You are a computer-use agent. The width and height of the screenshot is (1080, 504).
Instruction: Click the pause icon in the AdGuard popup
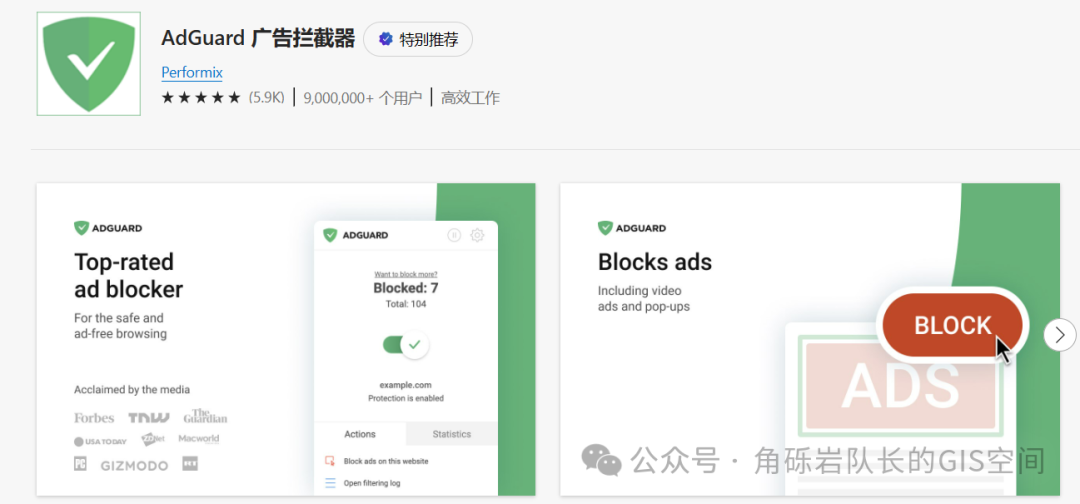tap(454, 235)
